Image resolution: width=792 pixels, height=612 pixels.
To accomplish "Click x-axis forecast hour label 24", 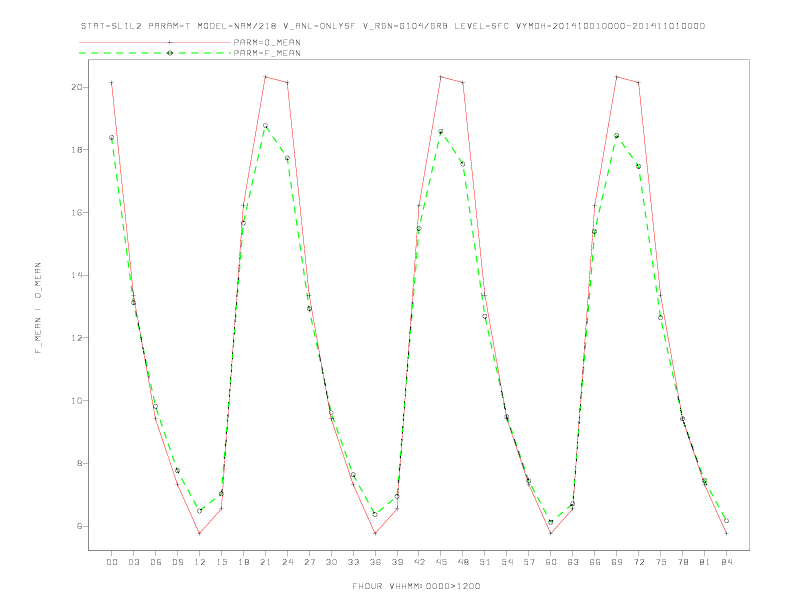I will pos(287,562).
